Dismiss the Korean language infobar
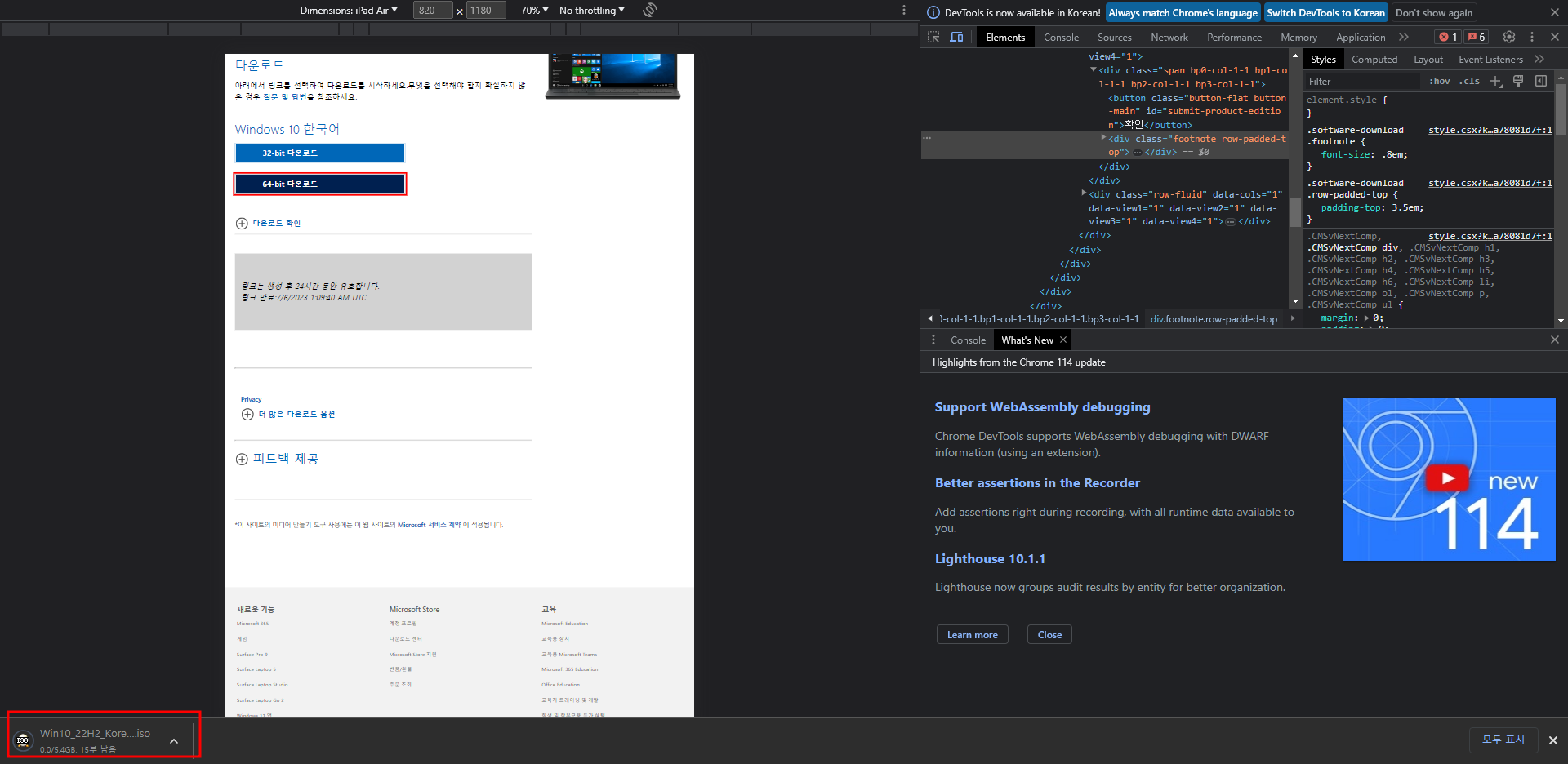The image size is (1568, 764). pyautogui.click(x=1555, y=12)
